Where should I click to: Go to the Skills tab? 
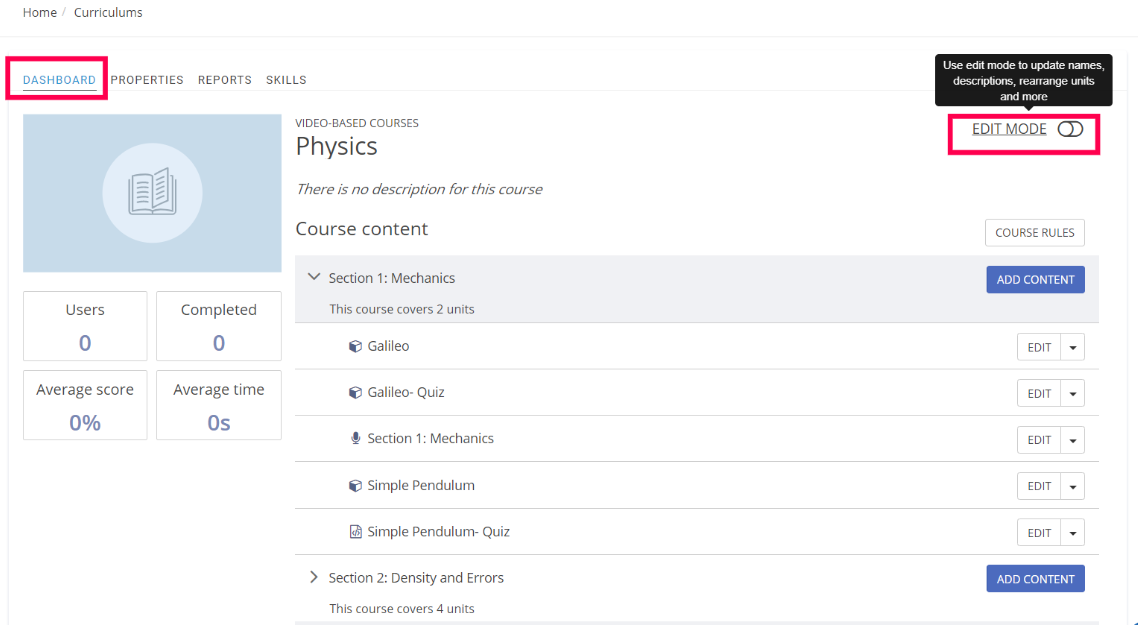point(286,80)
